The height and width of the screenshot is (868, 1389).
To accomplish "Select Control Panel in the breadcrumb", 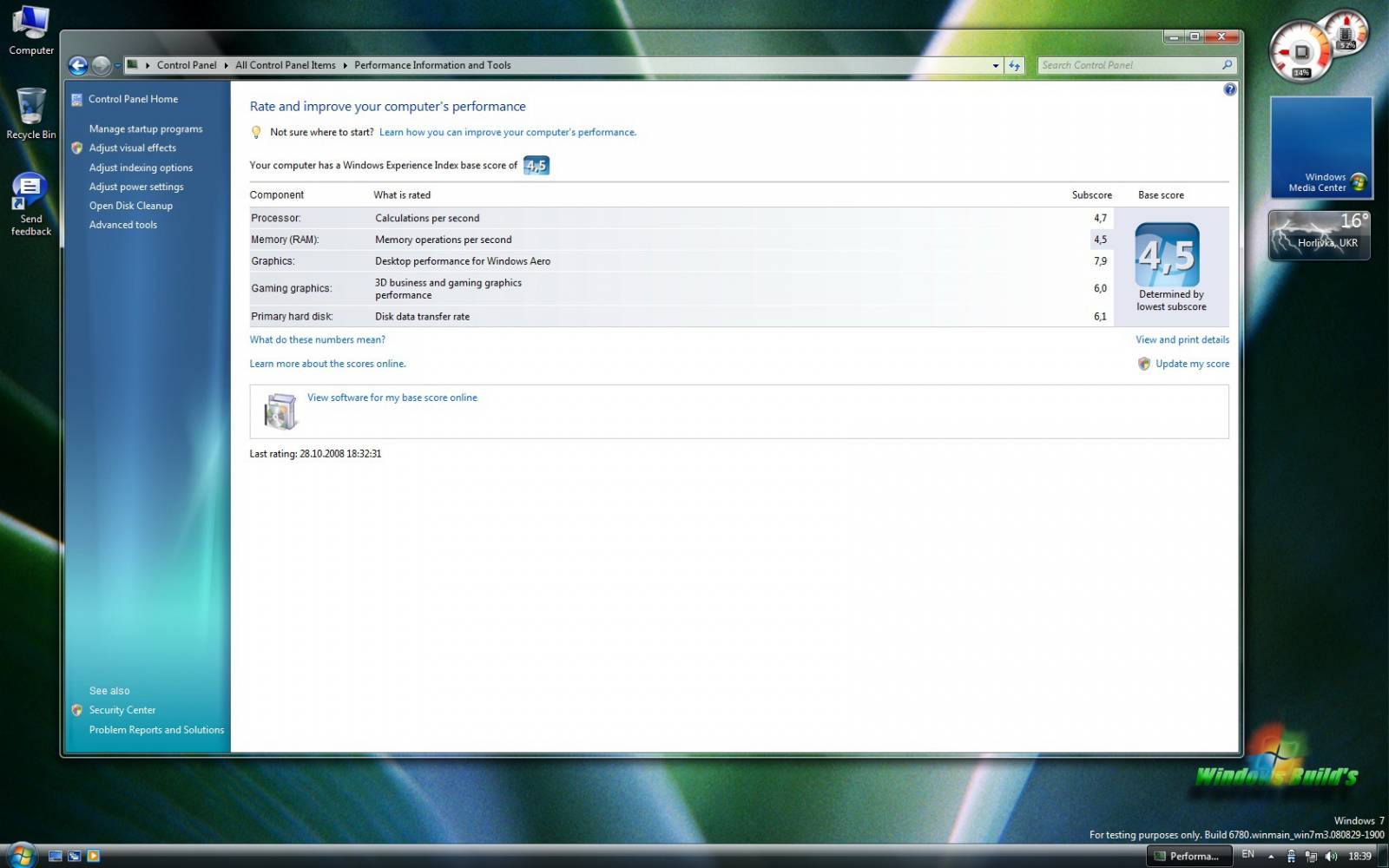I will pos(187,65).
